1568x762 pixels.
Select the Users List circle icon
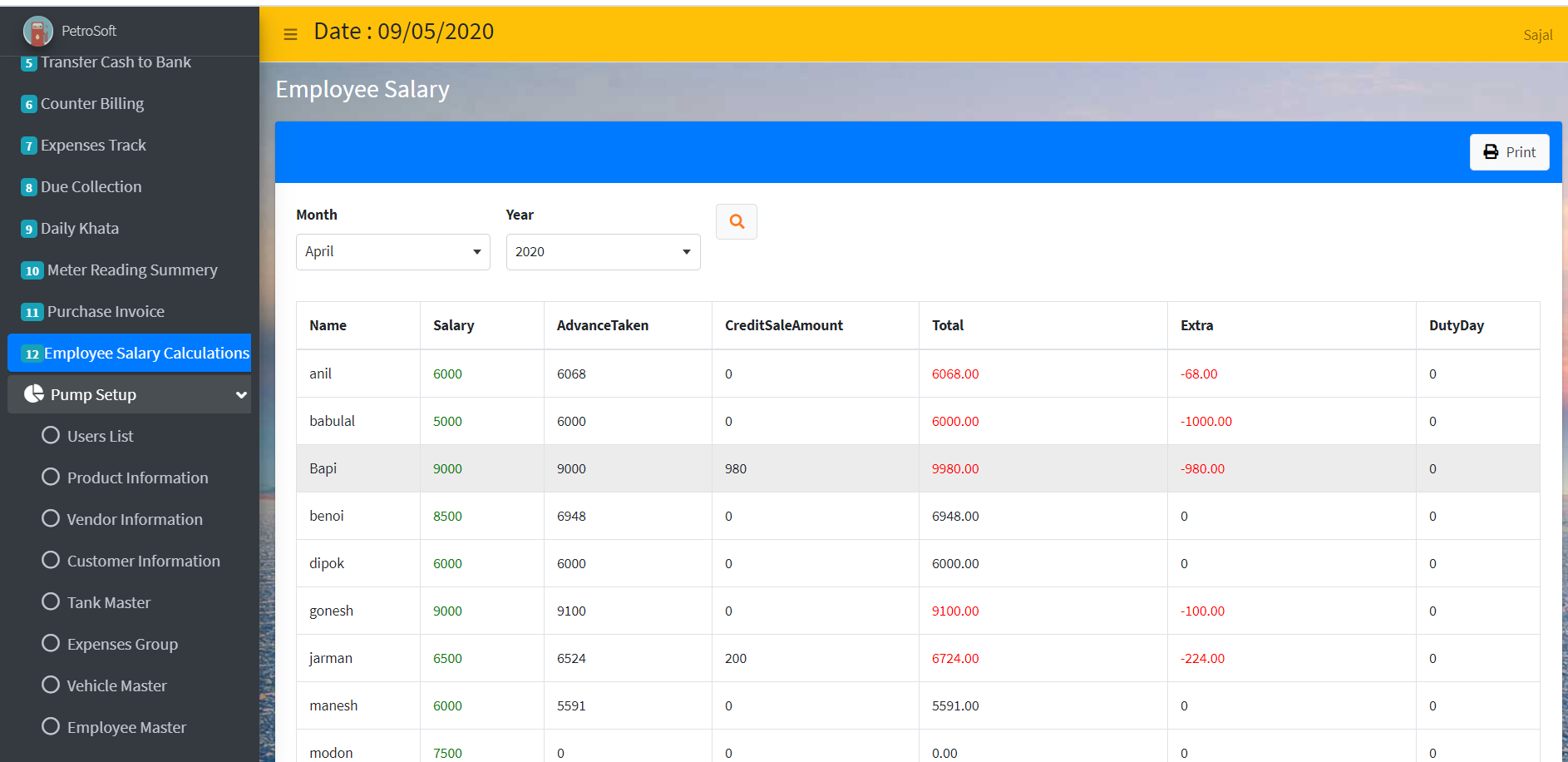pos(51,435)
